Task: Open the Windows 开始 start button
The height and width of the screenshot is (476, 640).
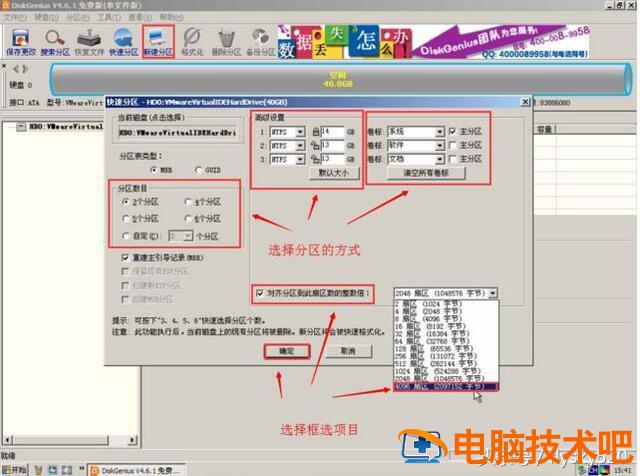Action: pyautogui.click(x=13, y=470)
